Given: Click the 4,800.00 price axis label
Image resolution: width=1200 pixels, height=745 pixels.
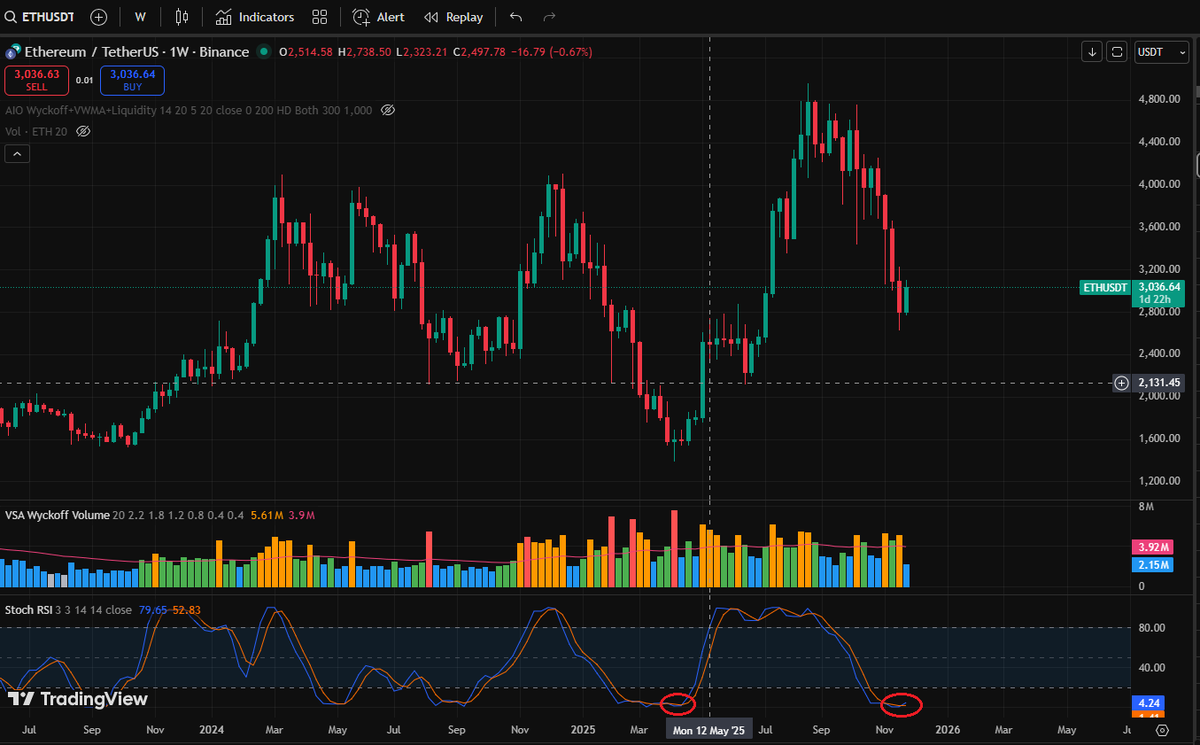Looking at the screenshot, I should (x=1159, y=99).
